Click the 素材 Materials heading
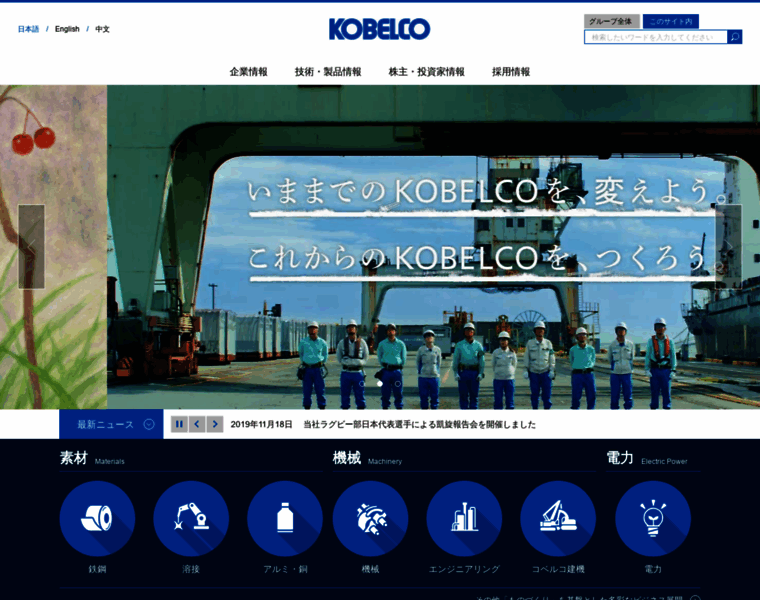 pos(92,458)
